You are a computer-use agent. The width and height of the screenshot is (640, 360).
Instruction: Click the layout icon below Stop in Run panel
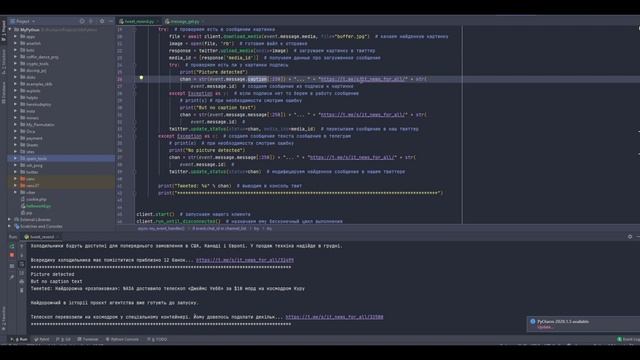[12, 266]
